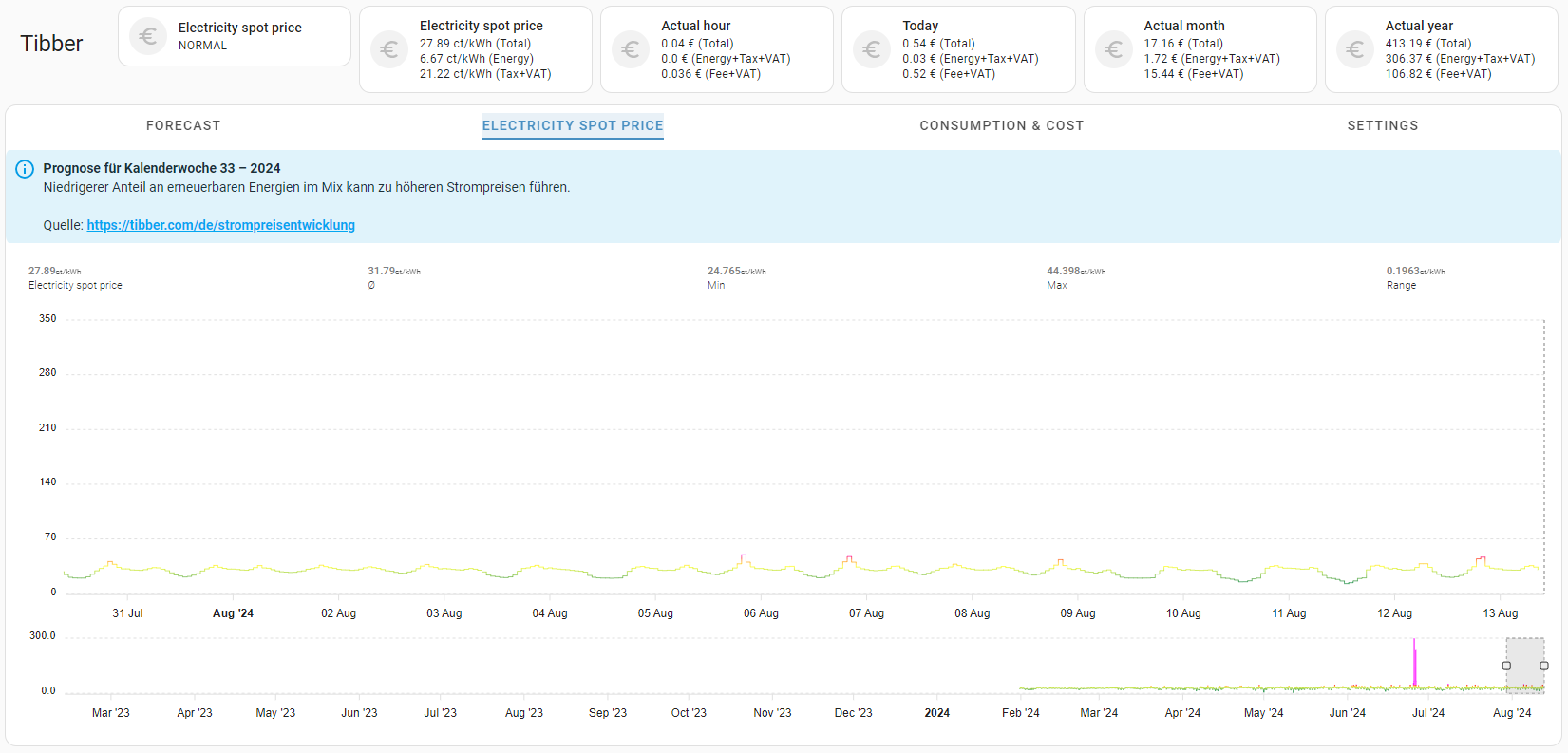
Task: Click the pink spike in overview chart
Action: tap(1414, 662)
